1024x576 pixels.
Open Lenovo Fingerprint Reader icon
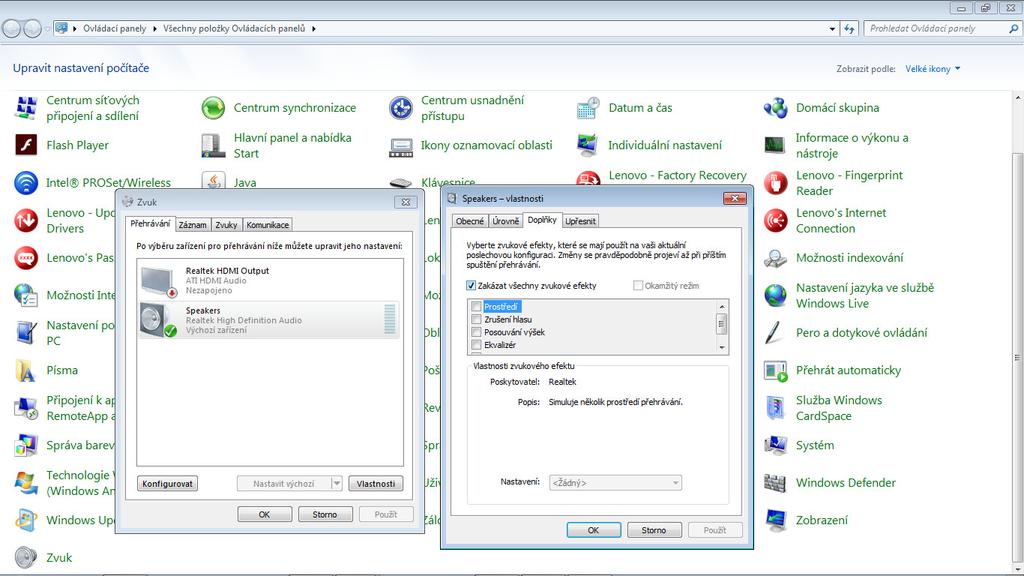click(775, 183)
